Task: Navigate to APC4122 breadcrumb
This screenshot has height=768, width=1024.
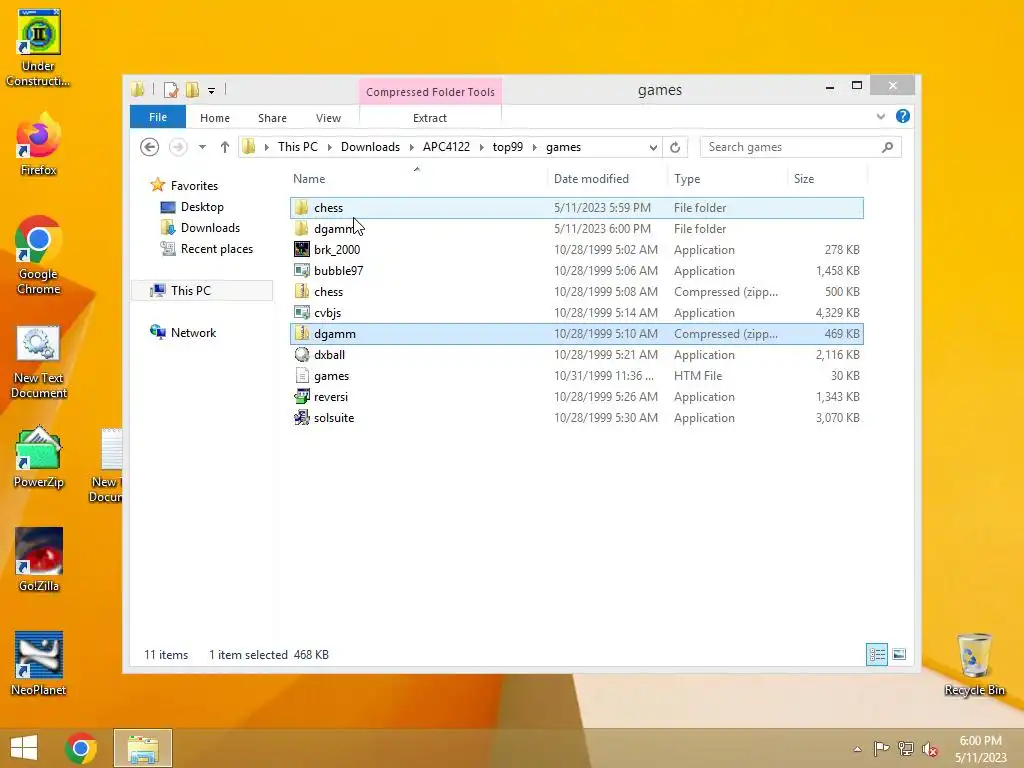Action: (x=446, y=147)
